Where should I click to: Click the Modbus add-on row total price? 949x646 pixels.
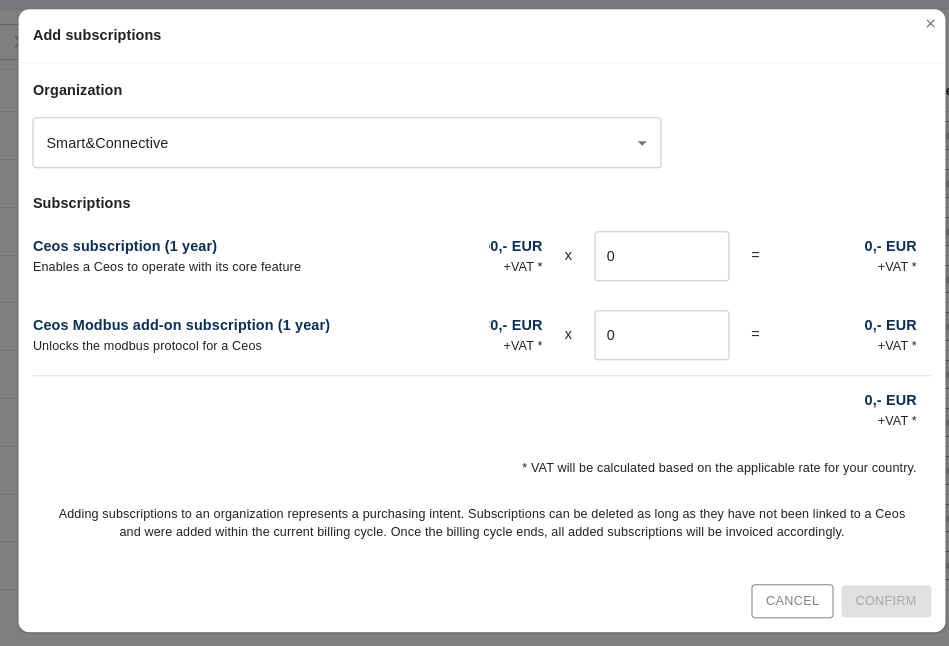pos(889,325)
